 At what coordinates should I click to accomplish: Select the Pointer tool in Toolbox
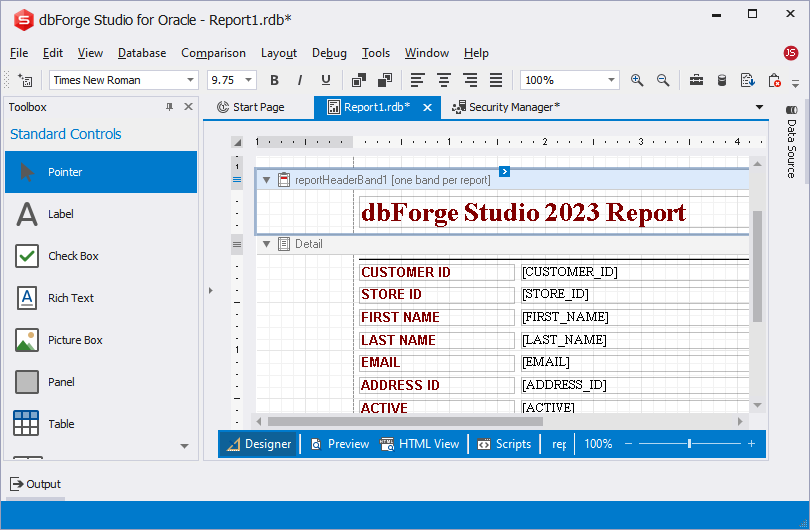click(100, 172)
